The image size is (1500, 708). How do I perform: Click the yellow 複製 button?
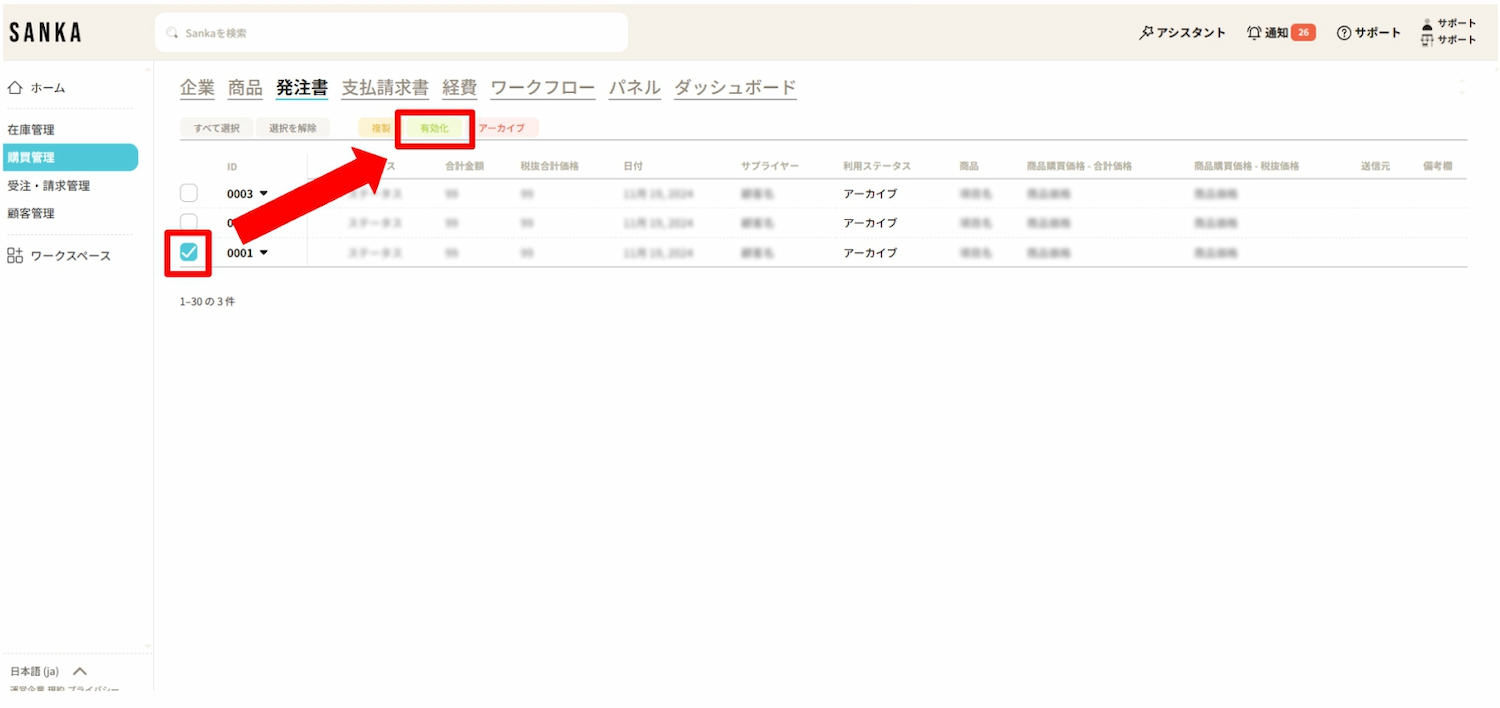click(x=381, y=128)
